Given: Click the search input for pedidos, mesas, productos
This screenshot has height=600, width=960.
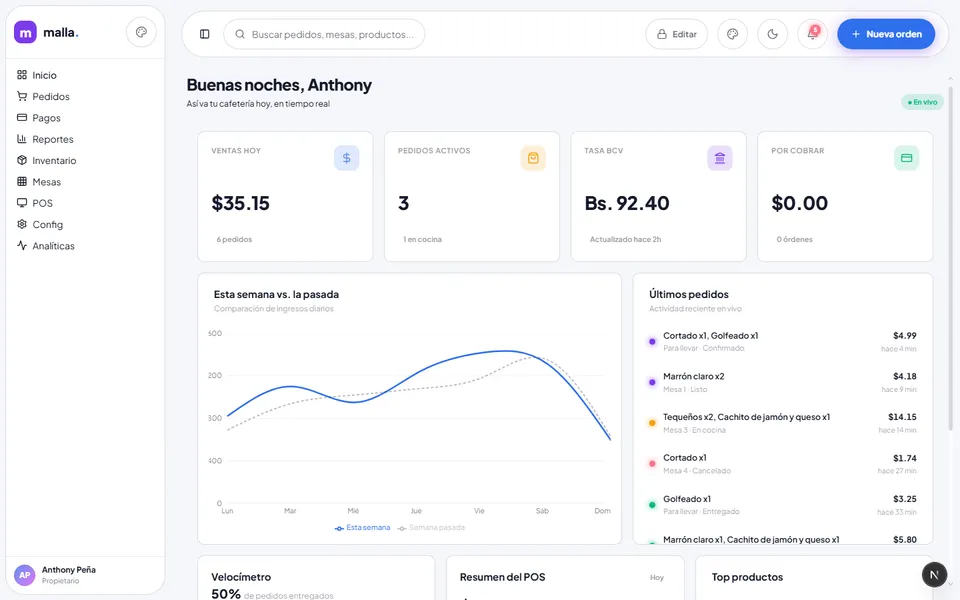Looking at the screenshot, I should click(x=324, y=34).
